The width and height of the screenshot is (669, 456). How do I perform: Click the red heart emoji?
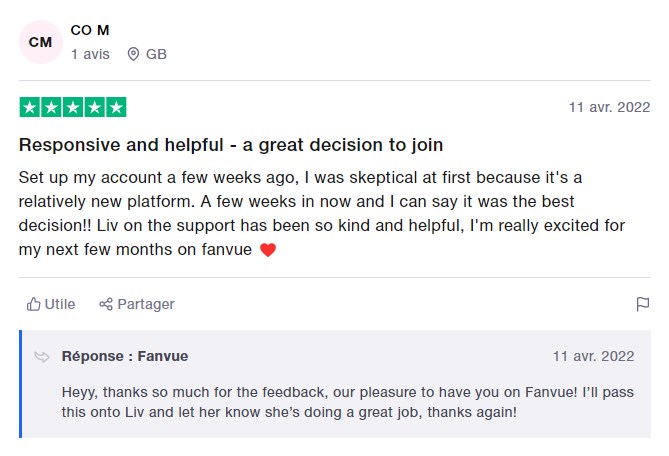[268, 250]
